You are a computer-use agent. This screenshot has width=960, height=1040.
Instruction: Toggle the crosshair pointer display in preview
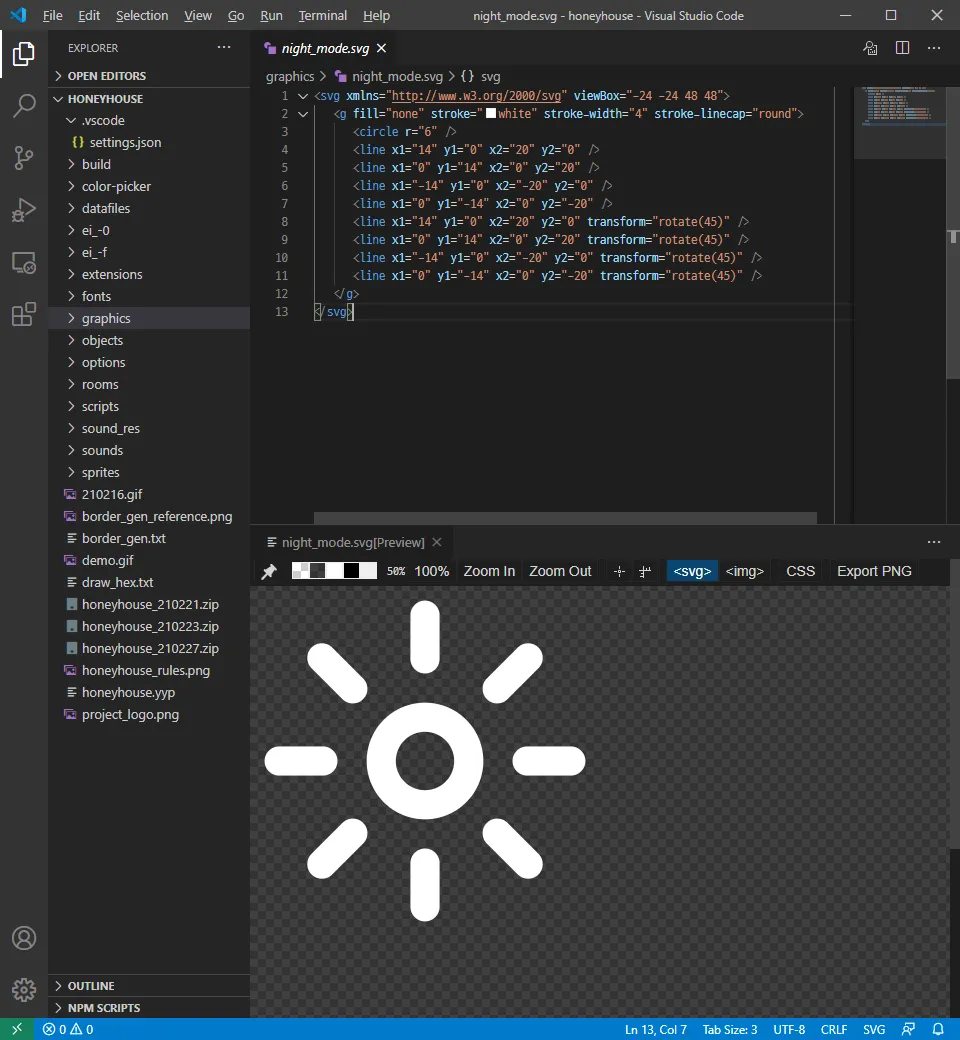click(x=619, y=570)
